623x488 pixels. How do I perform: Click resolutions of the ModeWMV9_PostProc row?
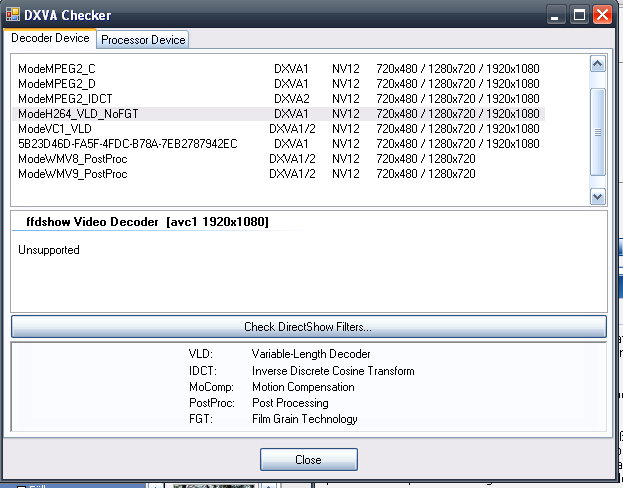[426, 174]
